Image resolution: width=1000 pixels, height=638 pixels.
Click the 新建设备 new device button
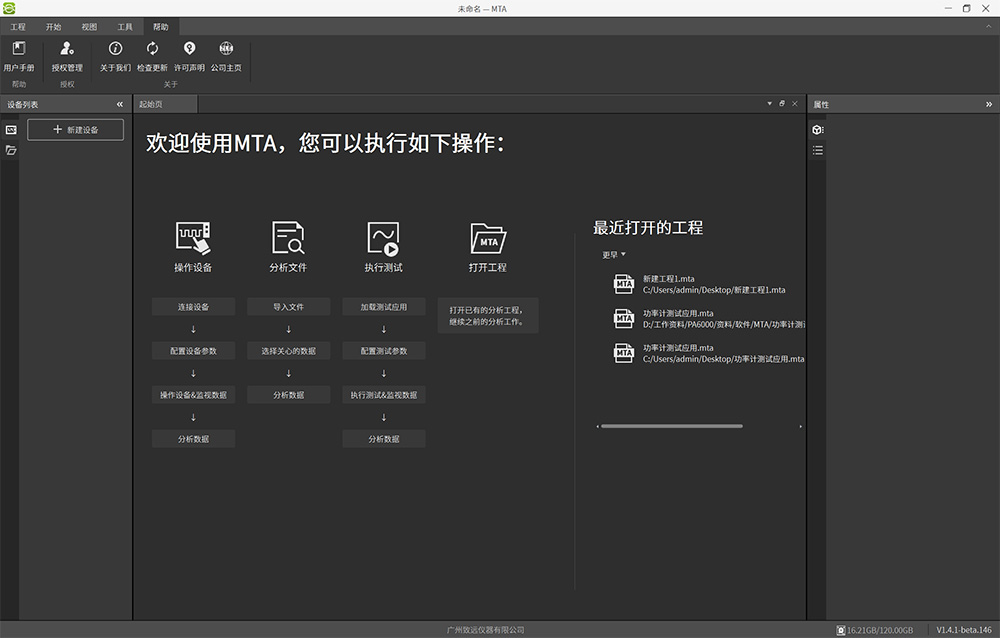click(x=76, y=130)
